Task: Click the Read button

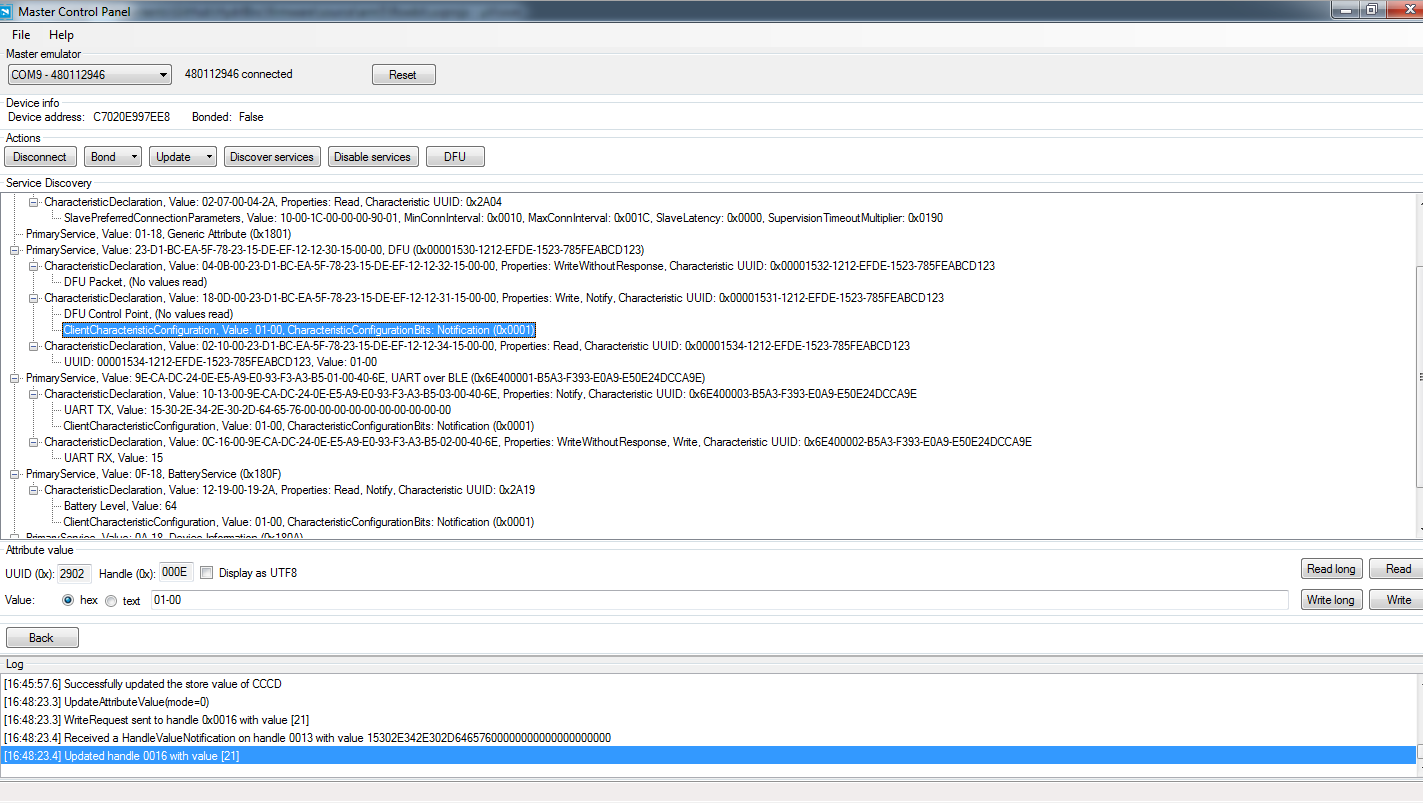Action: point(1398,569)
